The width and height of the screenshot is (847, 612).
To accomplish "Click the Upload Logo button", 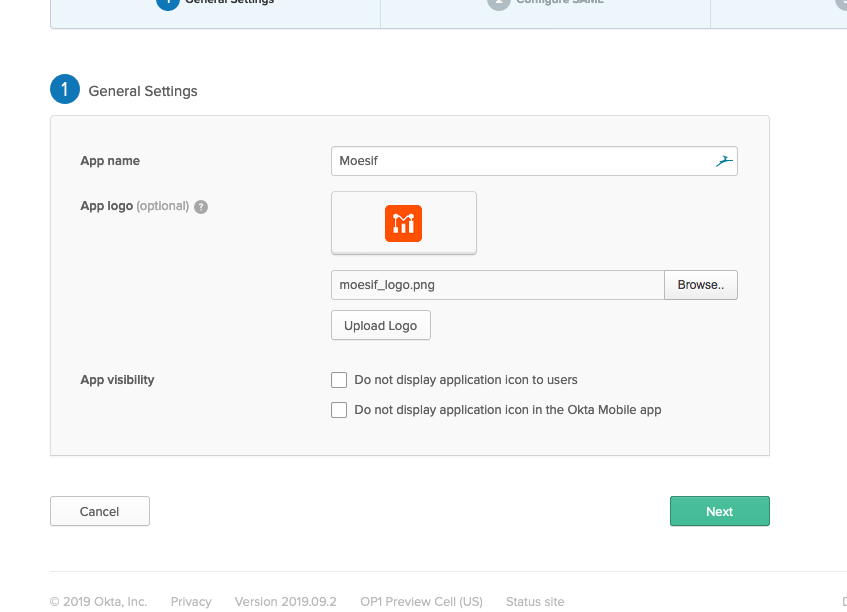I will [380, 325].
